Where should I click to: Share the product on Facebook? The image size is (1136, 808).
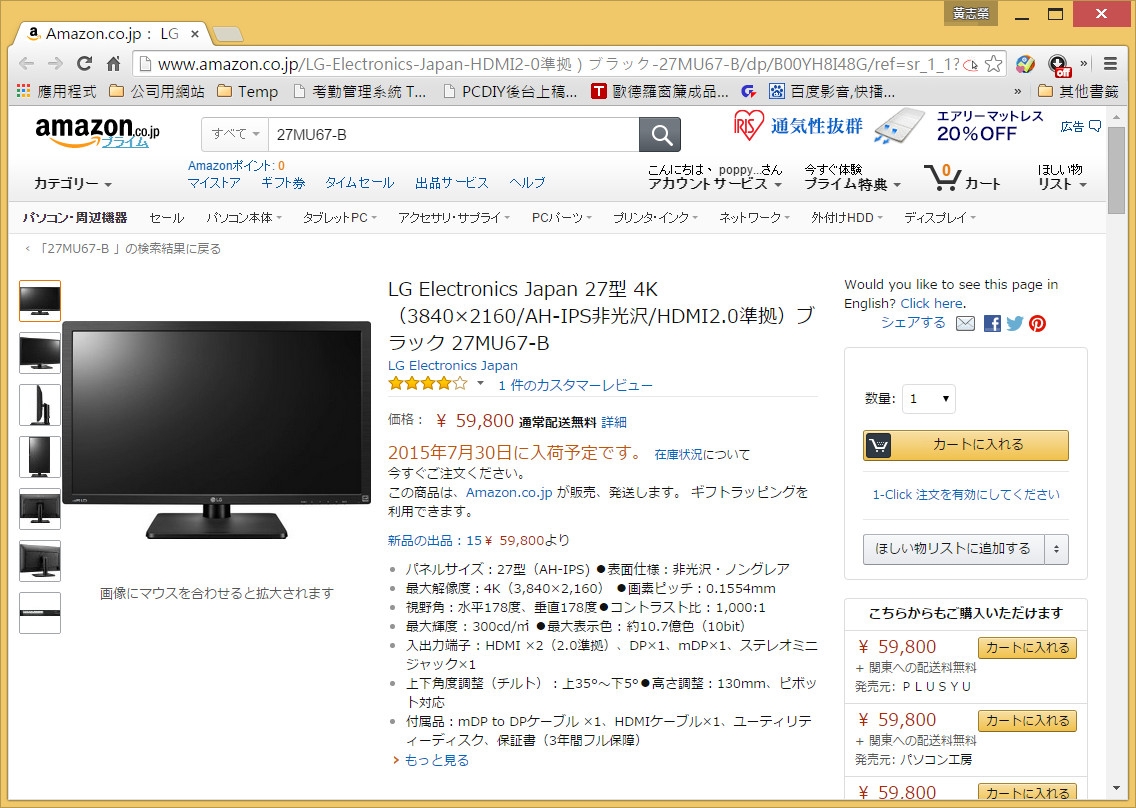click(x=992, y=323)
